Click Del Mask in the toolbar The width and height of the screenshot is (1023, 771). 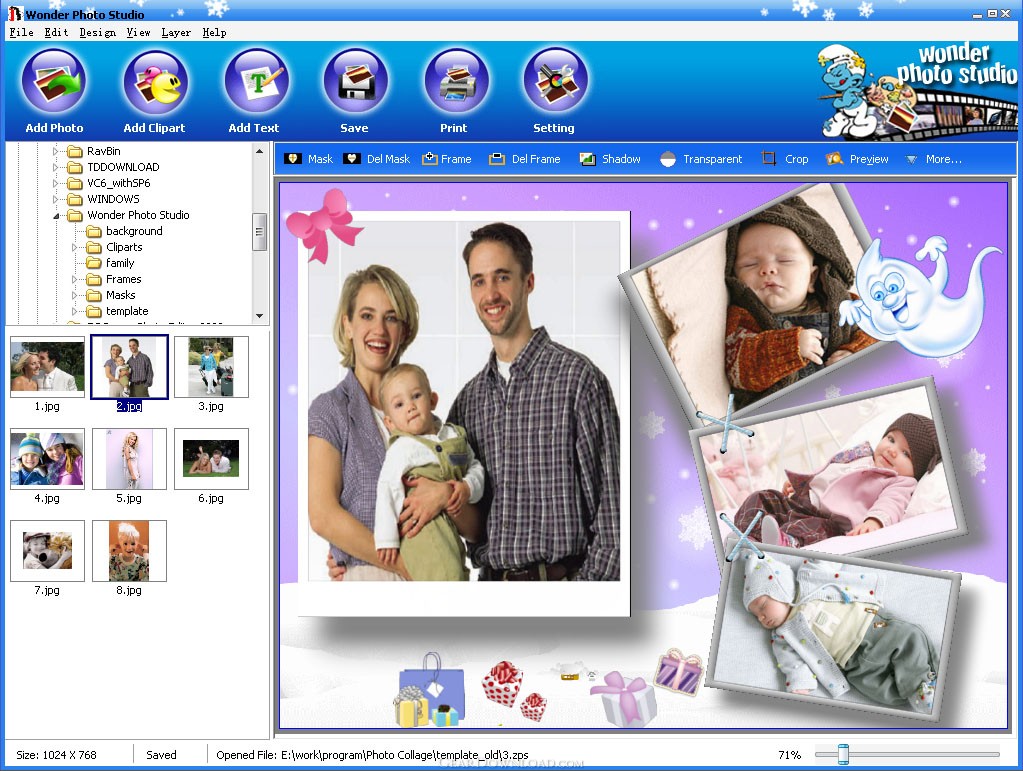376,159
